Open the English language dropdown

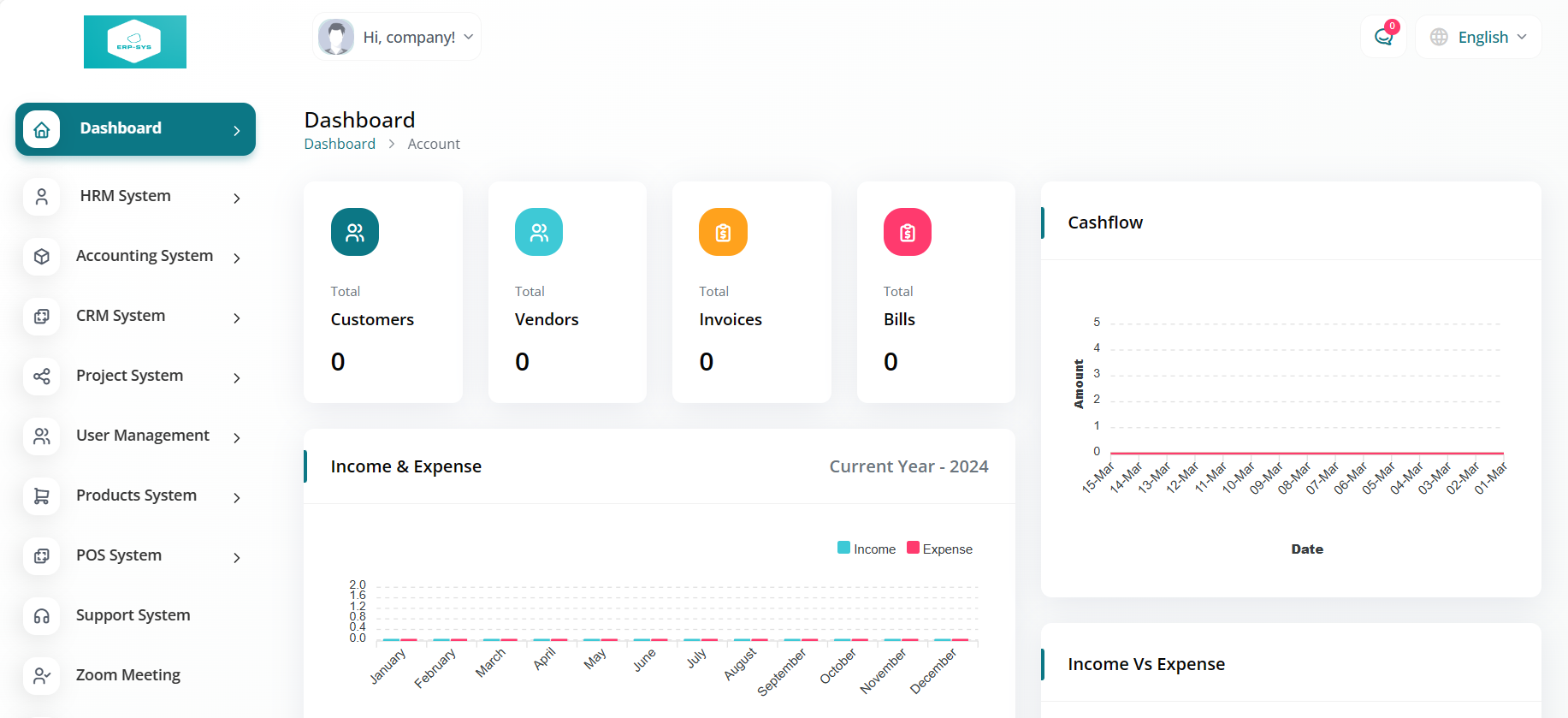pyautogui.click(x=1478, y=37)
